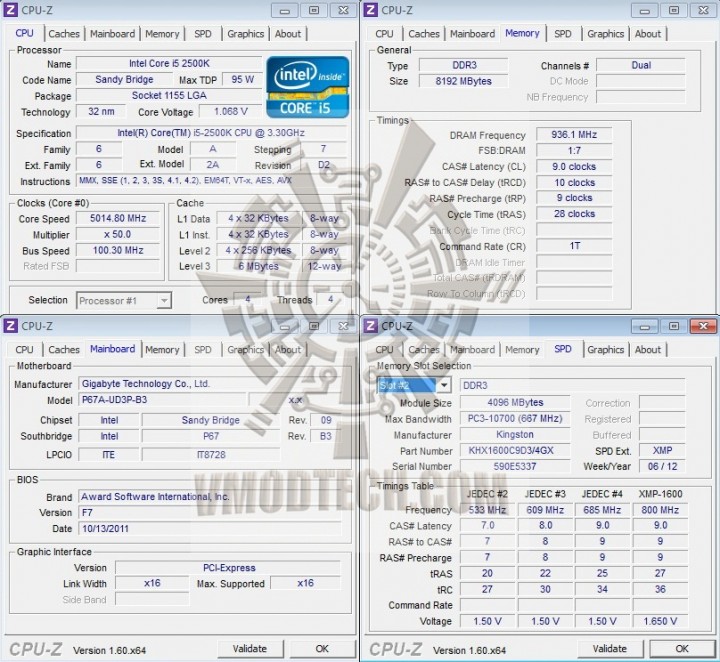This screenshot has height=662, width=720.
Task: Click the SPD Ext. field XMP
Action: pyautogui.click(x=662, y=451)
